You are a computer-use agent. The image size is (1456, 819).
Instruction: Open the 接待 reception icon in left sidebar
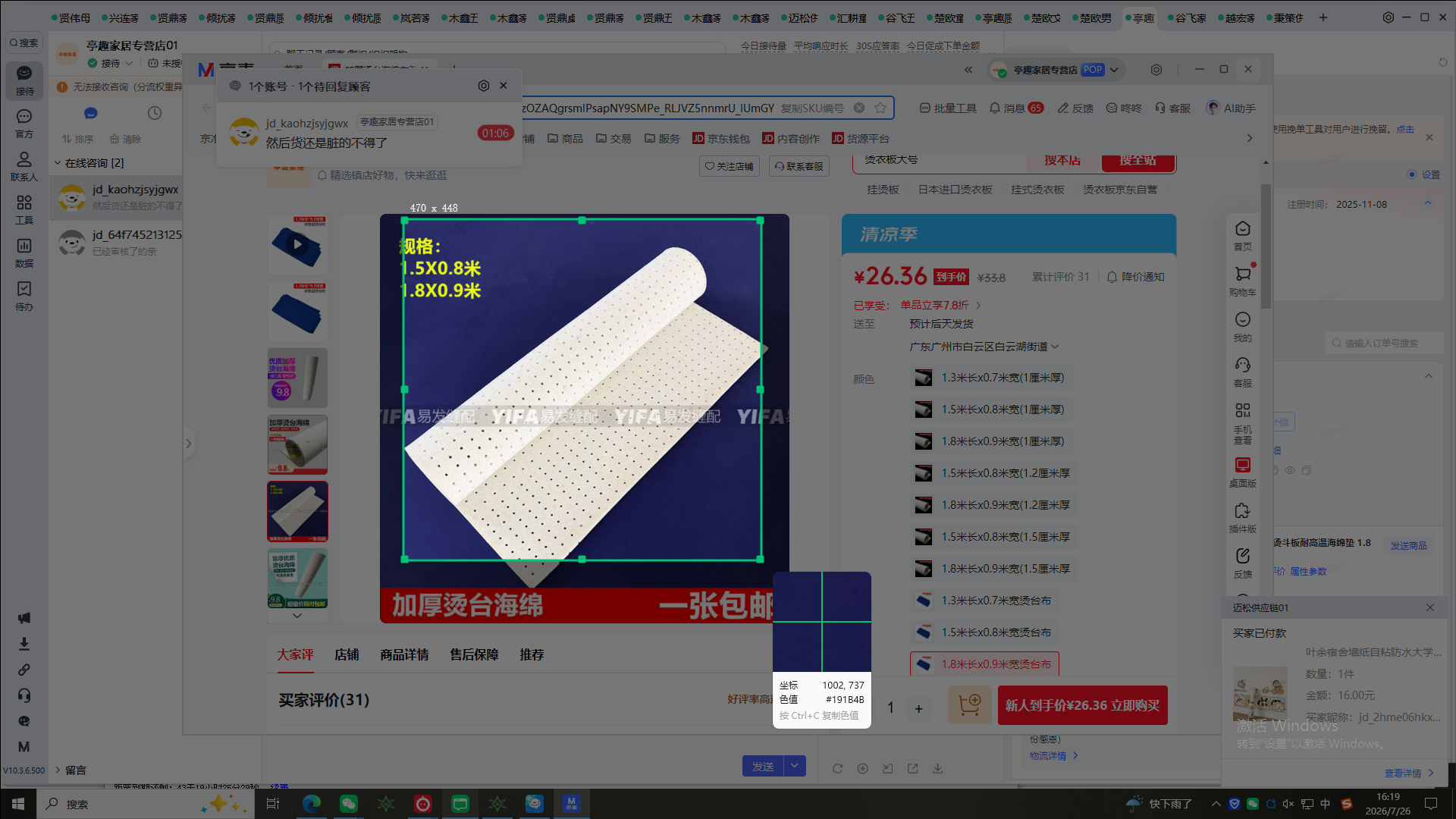coord(24,80)
